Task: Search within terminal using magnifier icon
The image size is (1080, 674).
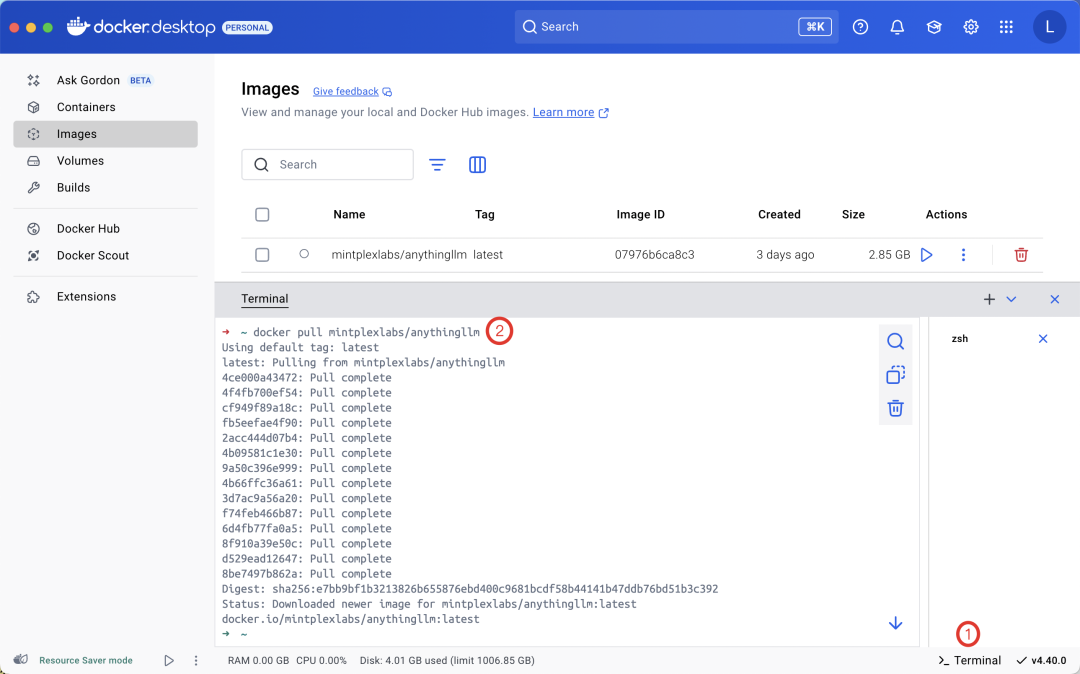Action: (895, 341)
